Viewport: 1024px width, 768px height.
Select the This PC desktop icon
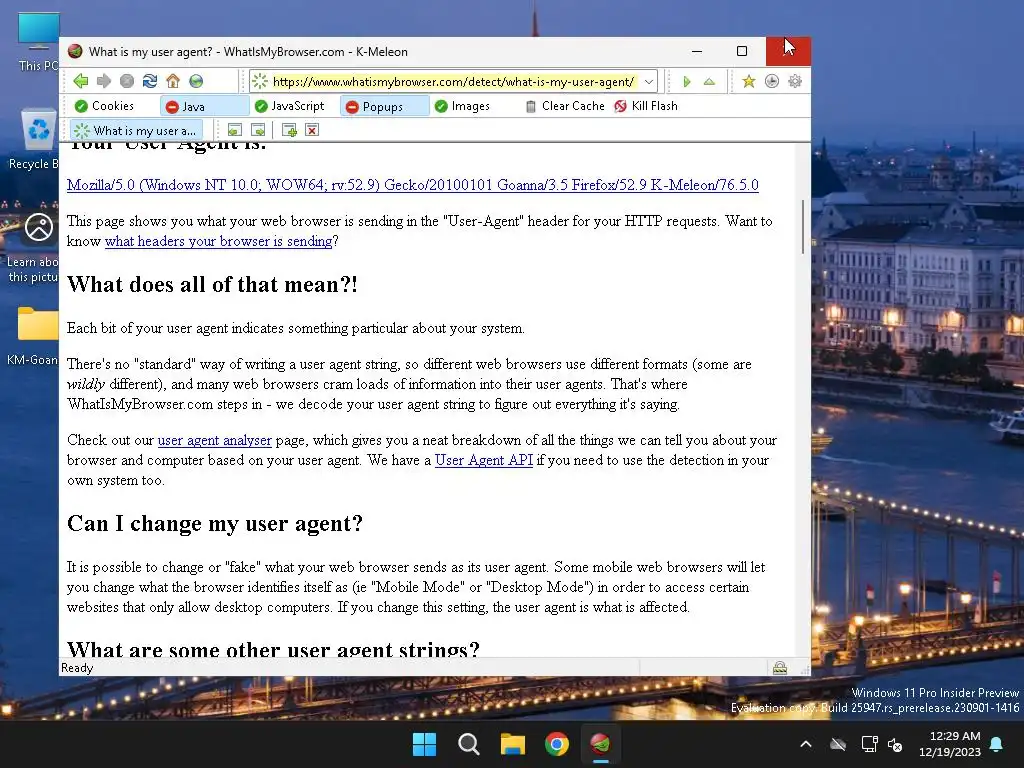point(38,42)
